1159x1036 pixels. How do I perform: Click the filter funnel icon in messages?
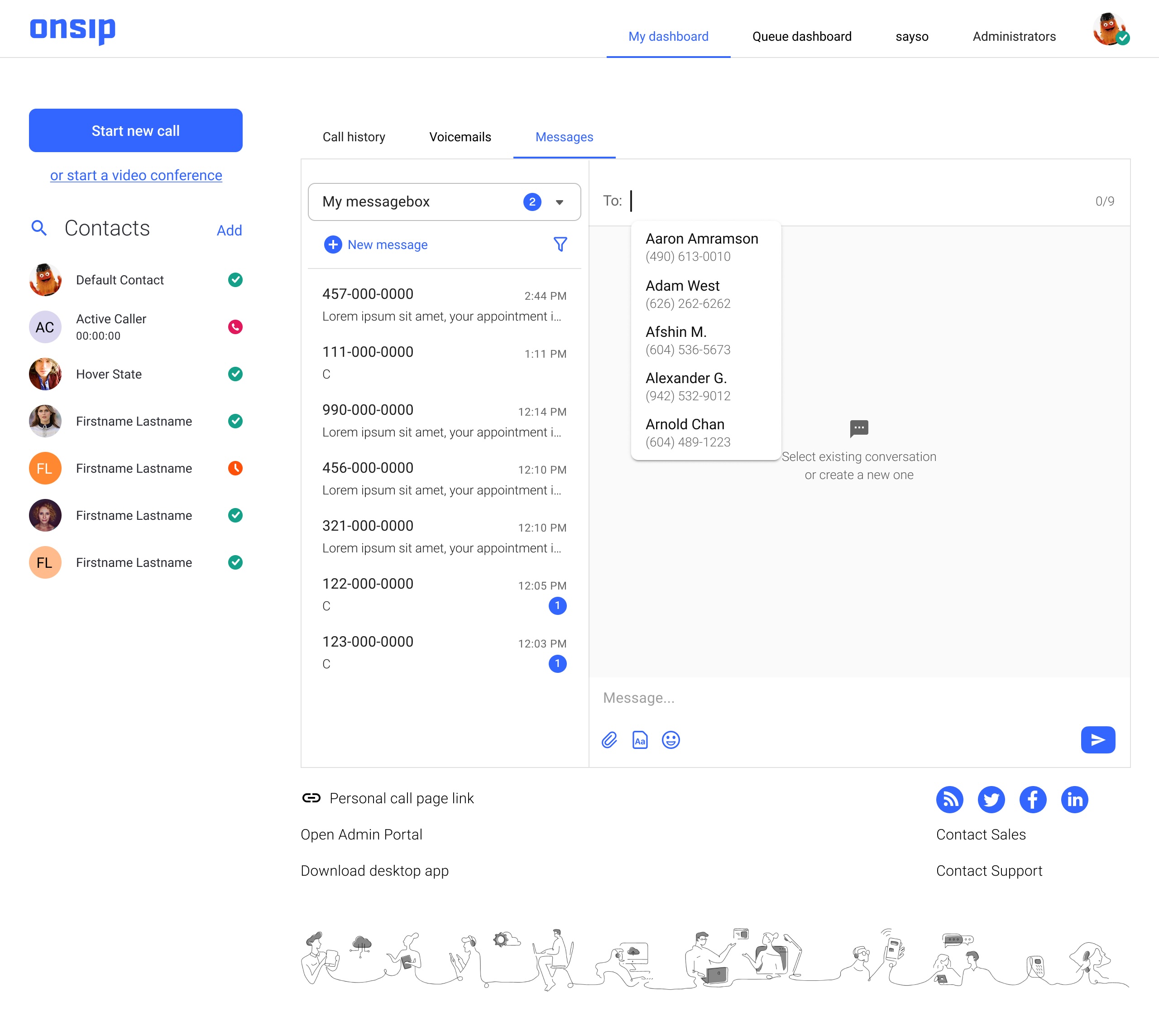[560, 244]
